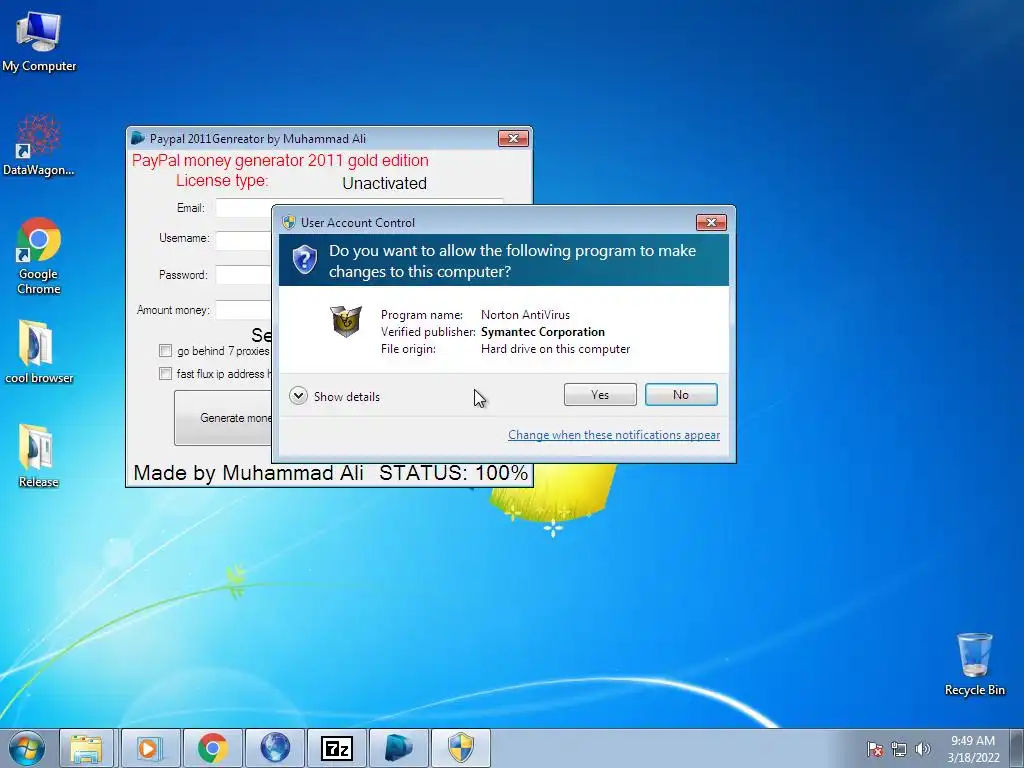Viewport: 1024px width, 768px height.
Task: Expand Show details in UAC dialog
Action: pyautogui.click(x=334, y=396)
